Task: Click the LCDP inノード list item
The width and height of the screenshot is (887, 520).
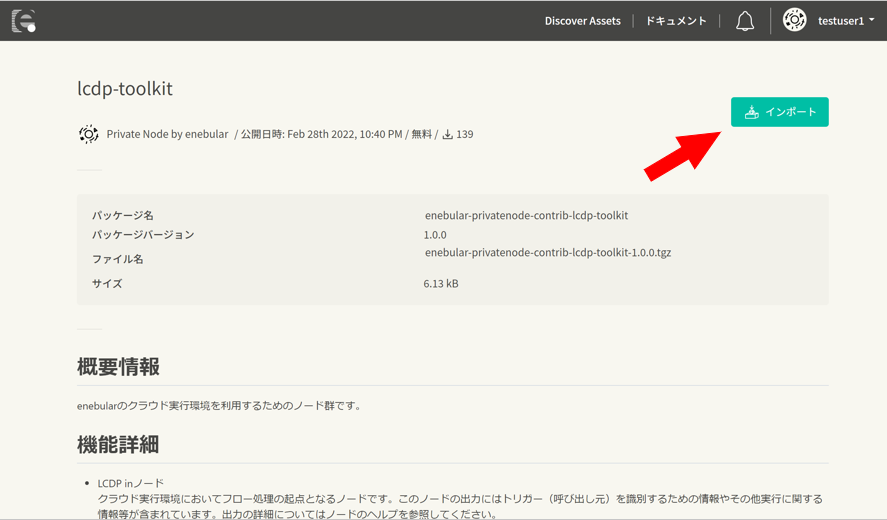Action: coord(131,483)
